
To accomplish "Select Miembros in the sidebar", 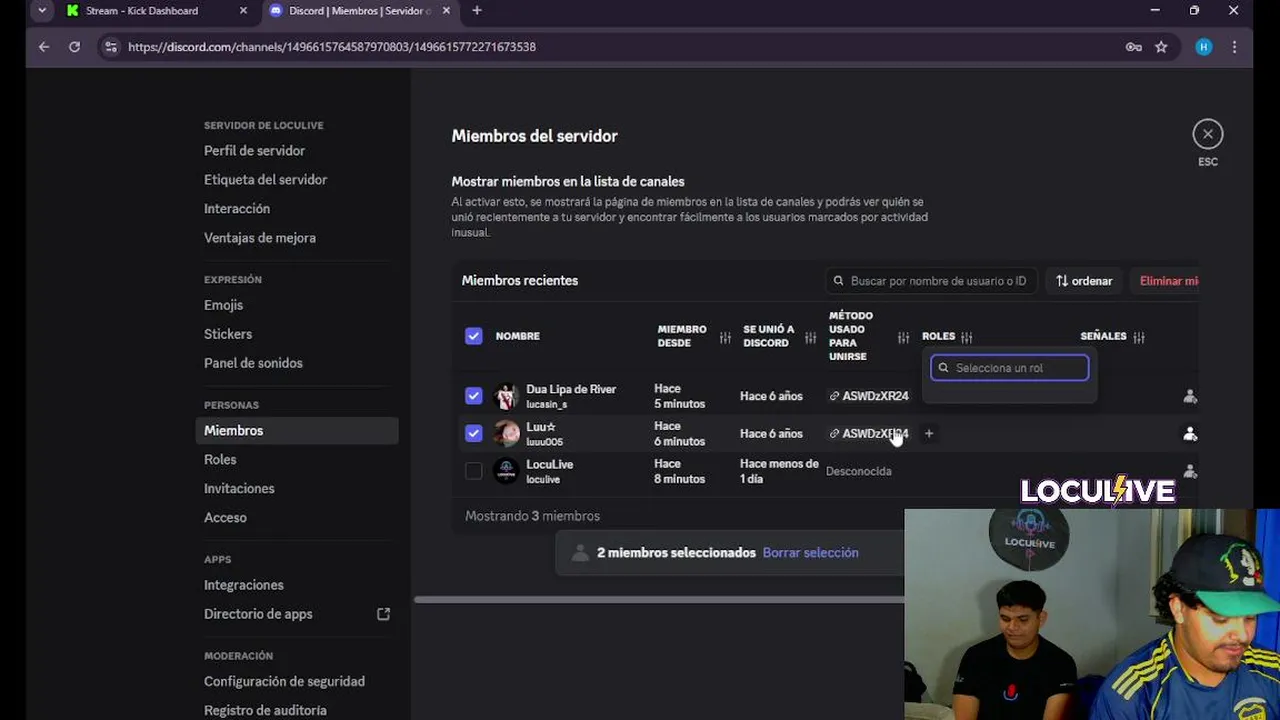I will coord(297,431).
